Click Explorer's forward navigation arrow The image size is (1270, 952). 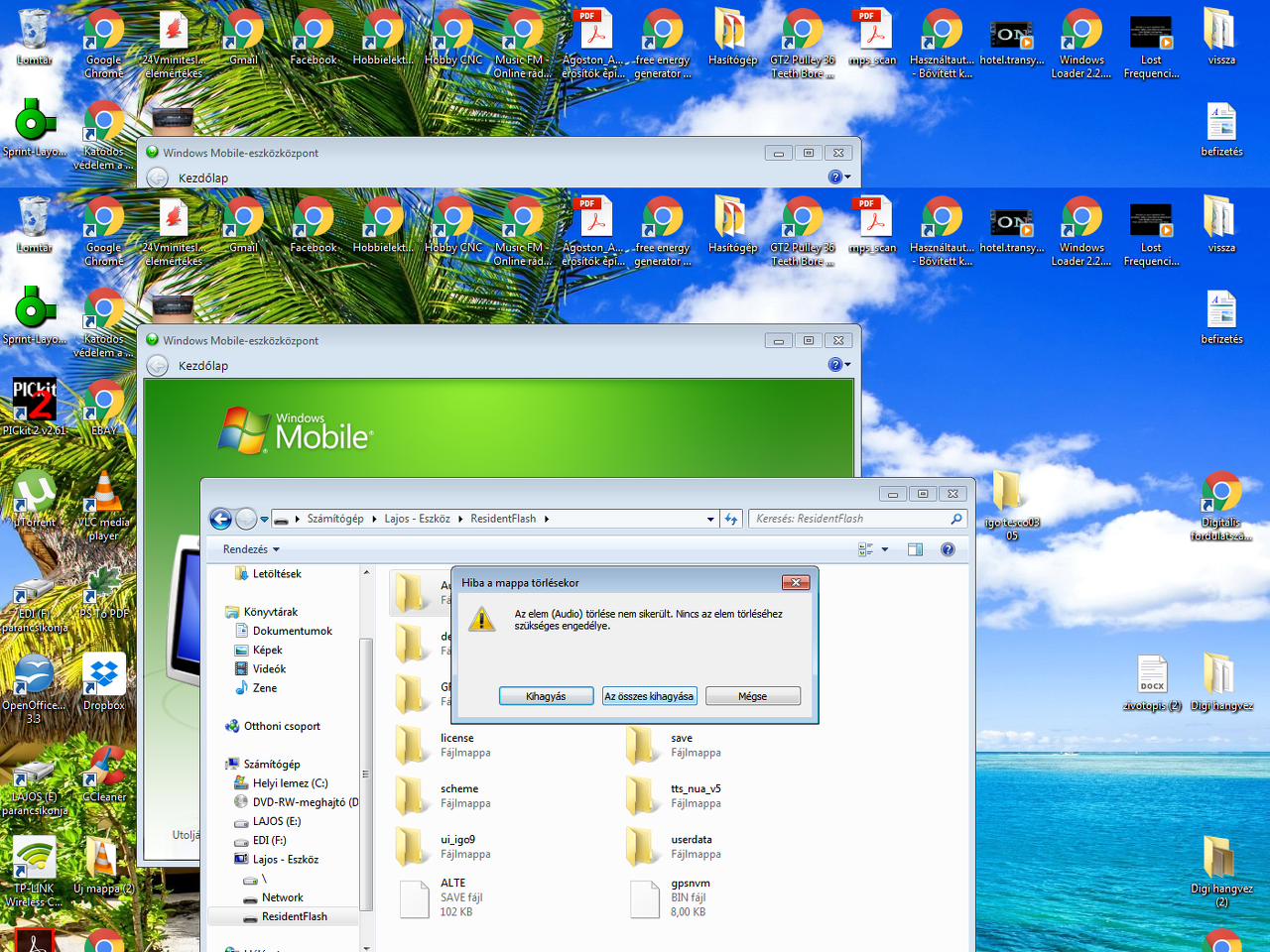coord(246,519)
